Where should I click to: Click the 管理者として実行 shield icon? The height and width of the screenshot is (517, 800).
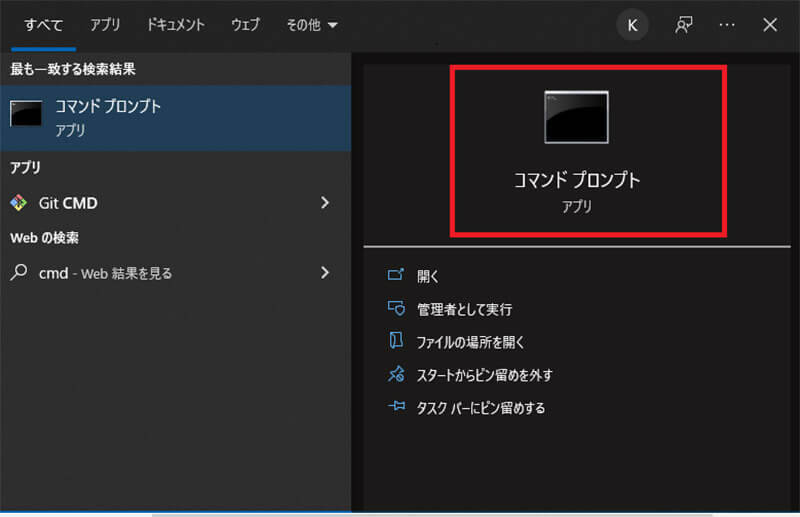pos(396,309)
